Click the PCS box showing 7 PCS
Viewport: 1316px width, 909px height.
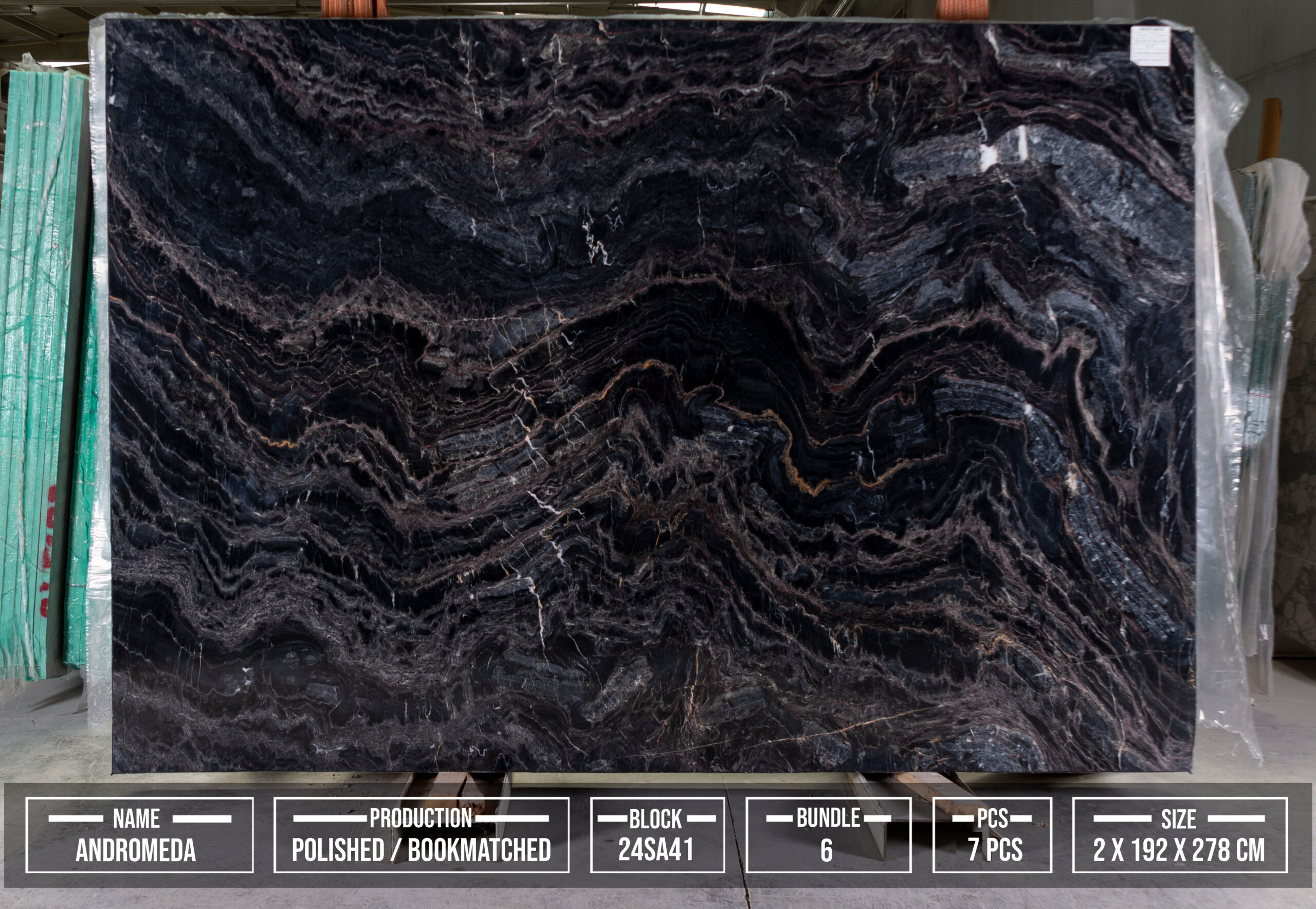(x=992, y=834)
